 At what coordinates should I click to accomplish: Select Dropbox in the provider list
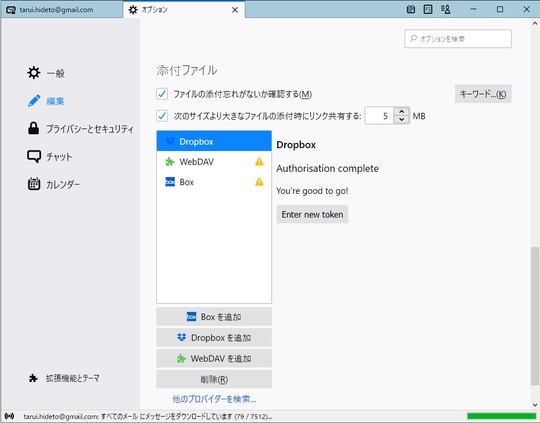pyautogui.click(x=214, y=141)
